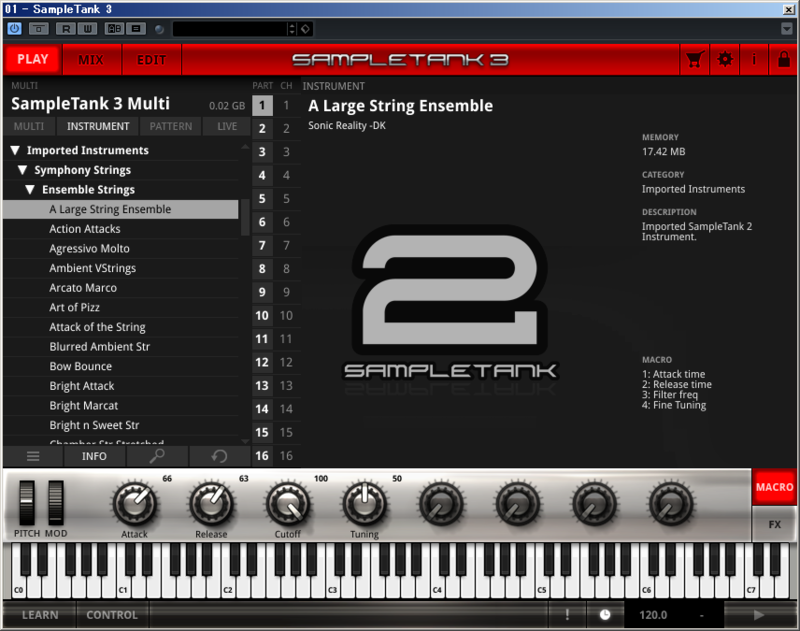Select Agressivo Molto instrument
The width and height of the screenshot is (800, 631).
coord(121,248)
